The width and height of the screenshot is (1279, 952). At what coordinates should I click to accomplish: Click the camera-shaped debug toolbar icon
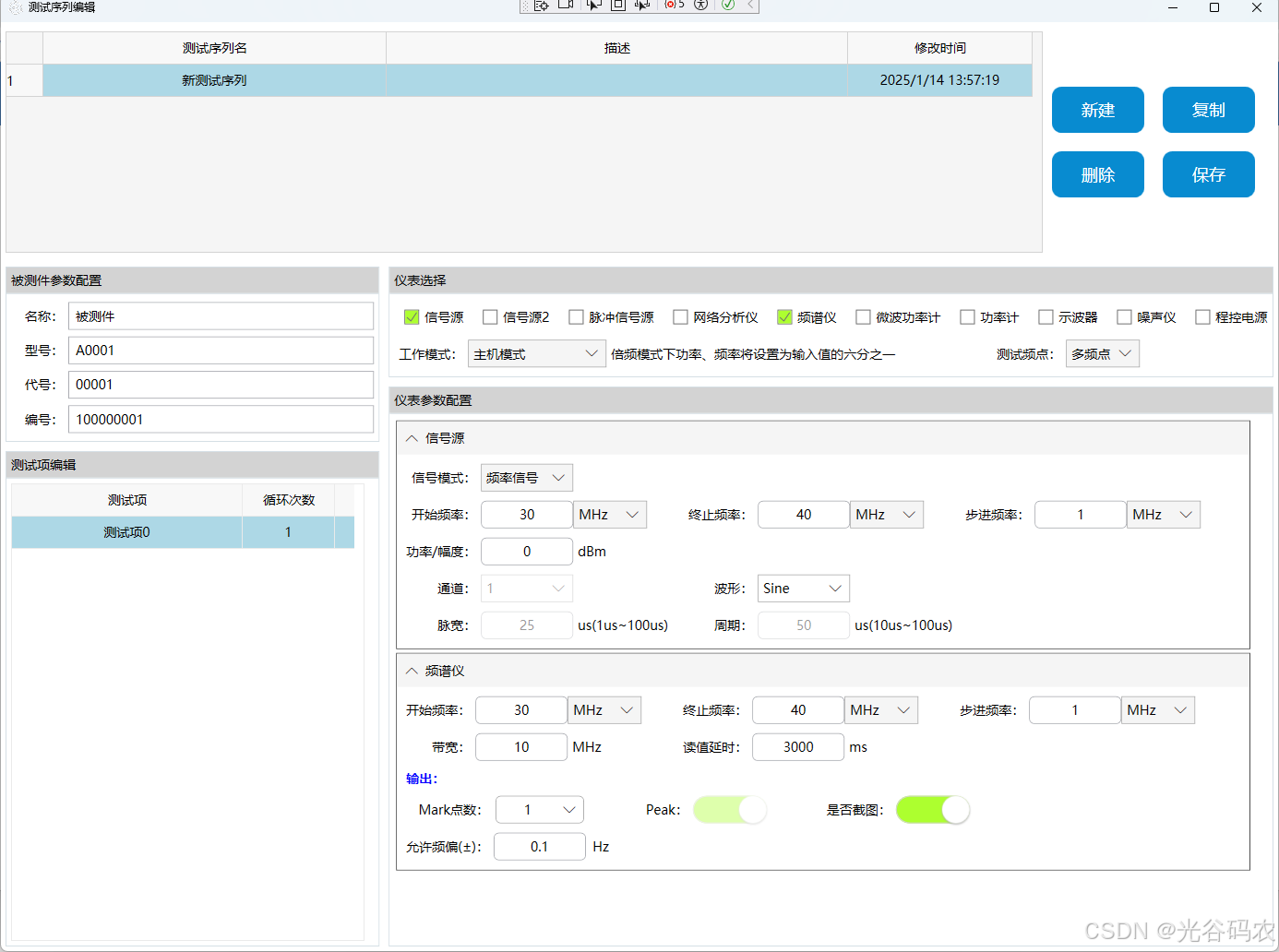567,6
